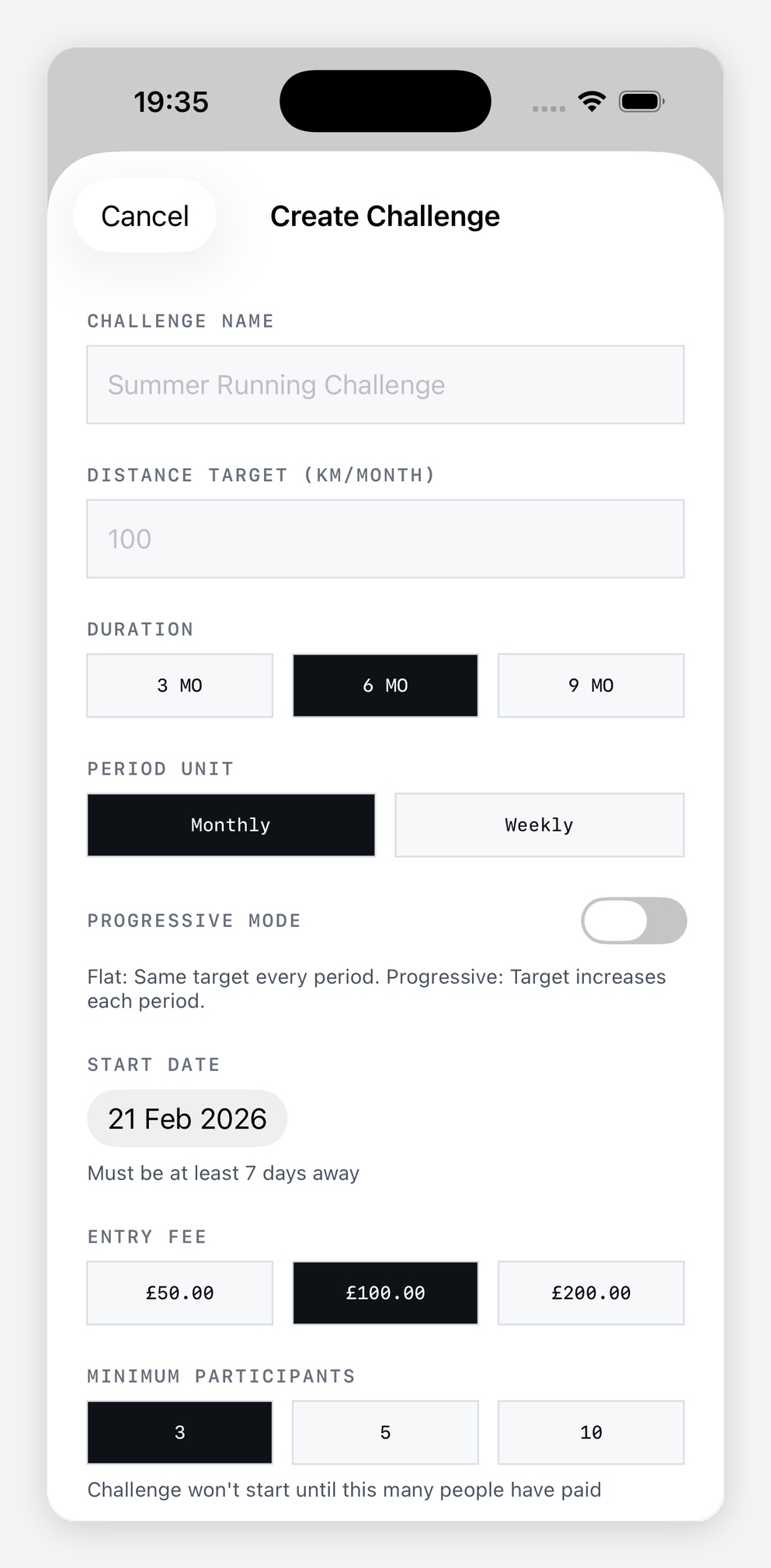771x1568 pixels.
Task: Select the £50.00 entry fee
Action: point(179,1293)
